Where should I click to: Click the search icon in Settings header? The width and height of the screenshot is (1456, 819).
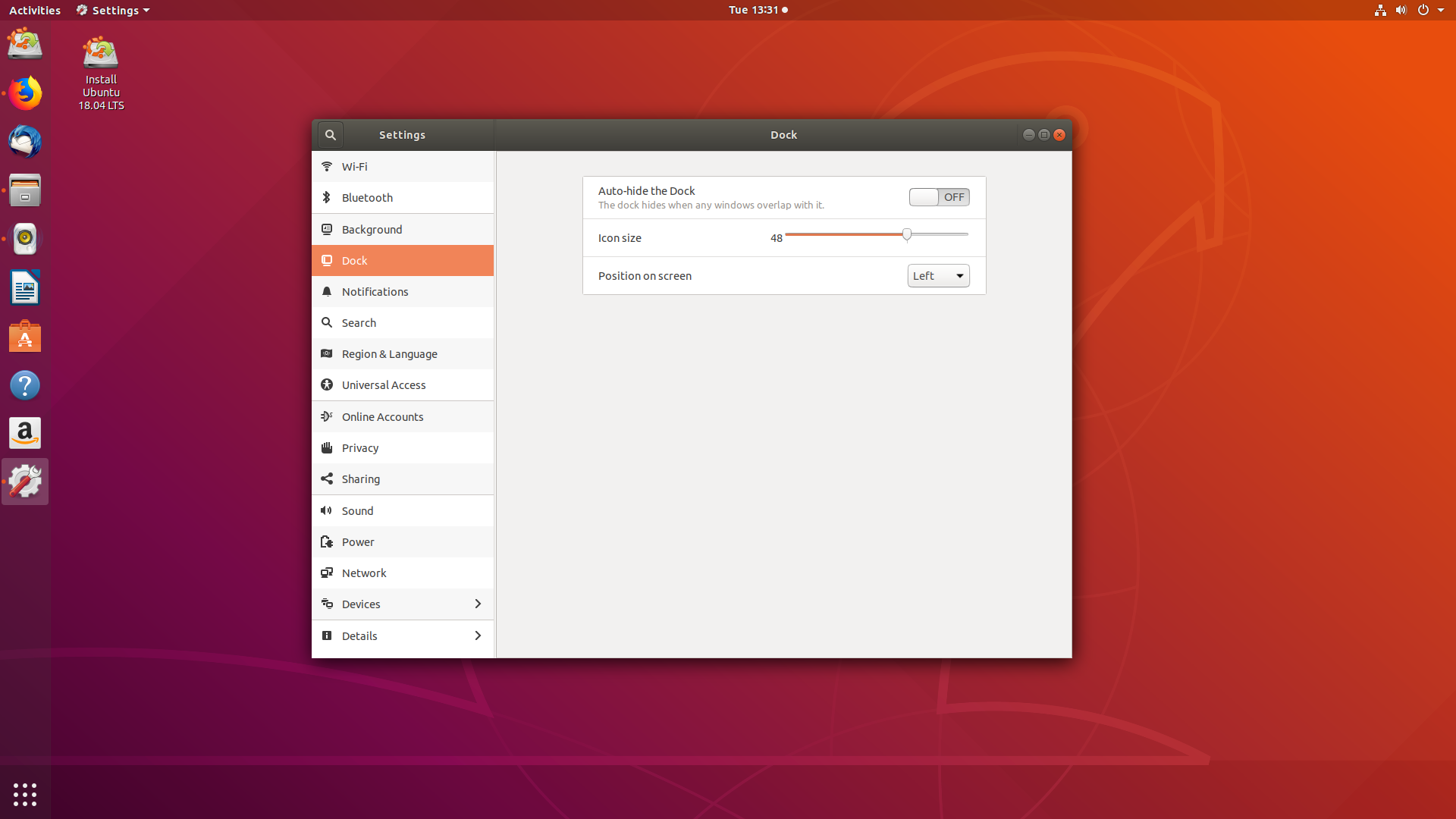tap(330, 135)
